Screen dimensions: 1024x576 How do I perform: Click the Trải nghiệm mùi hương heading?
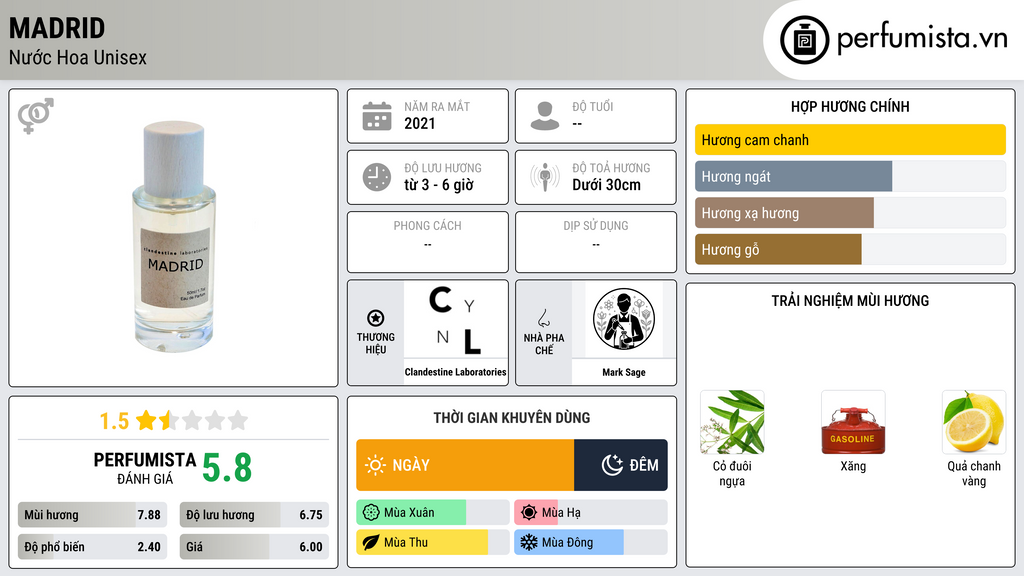click(850, 301)
